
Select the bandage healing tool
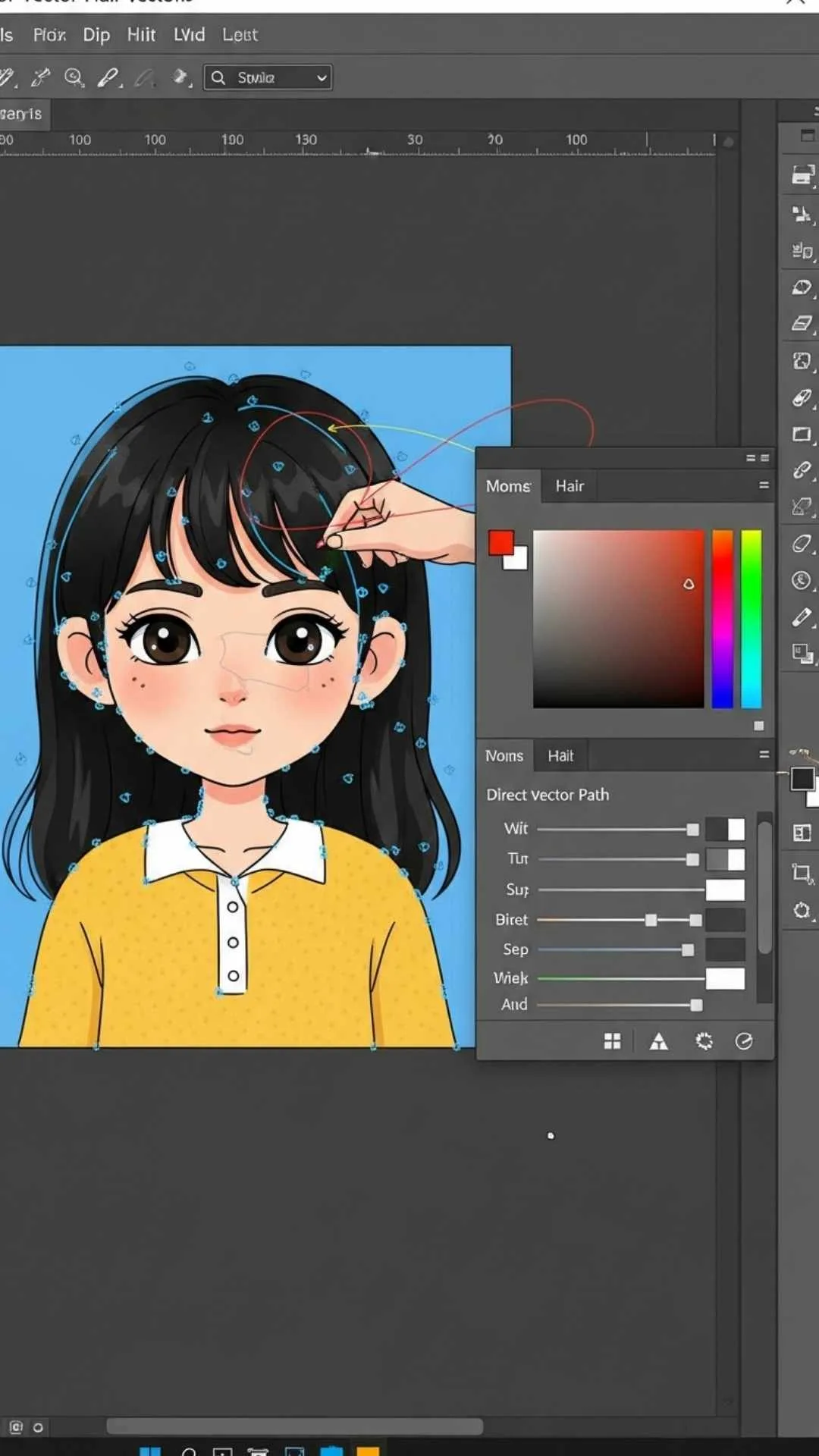point(802,397)
